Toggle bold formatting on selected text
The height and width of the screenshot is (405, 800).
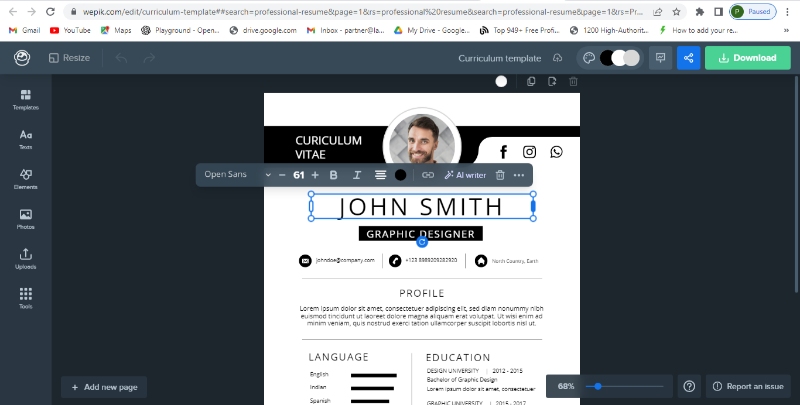(x=334, y=175)
